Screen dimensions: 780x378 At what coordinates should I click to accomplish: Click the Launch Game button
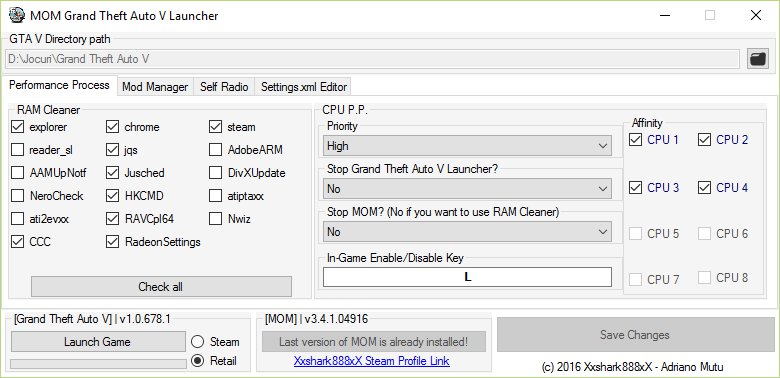[98, 342]
